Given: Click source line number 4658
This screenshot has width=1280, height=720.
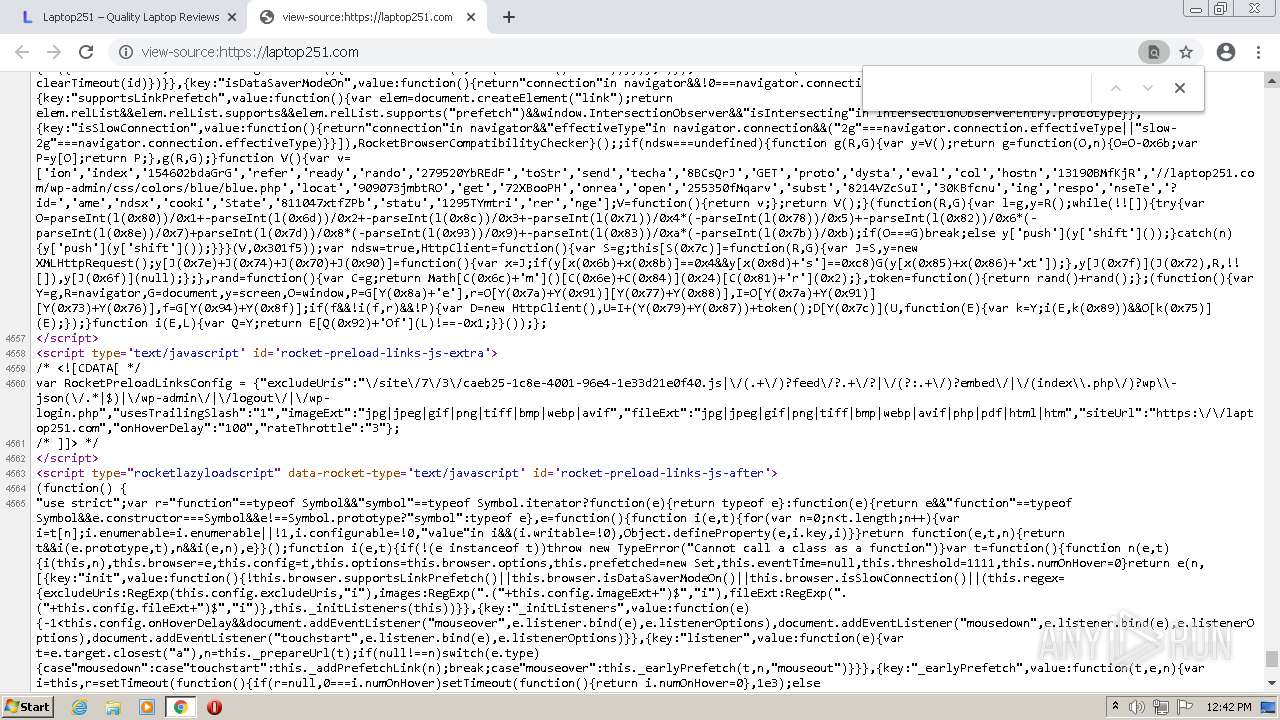Looking at the screenshot, I should (15, 353).
